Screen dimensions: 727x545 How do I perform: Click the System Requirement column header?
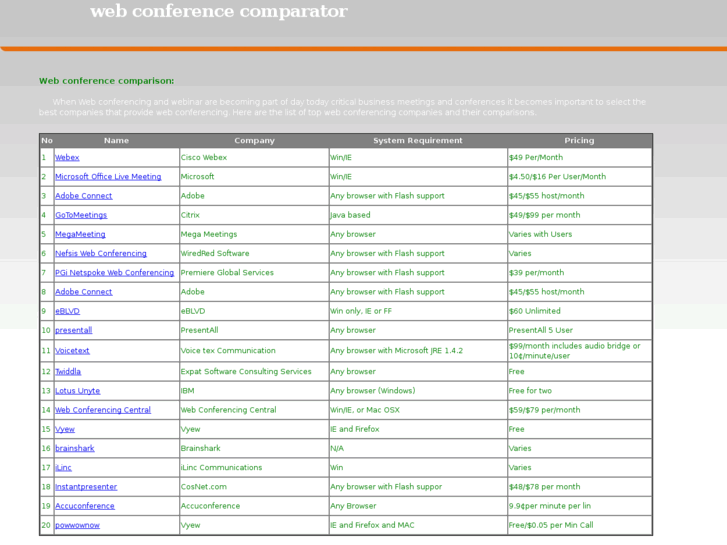418,141
